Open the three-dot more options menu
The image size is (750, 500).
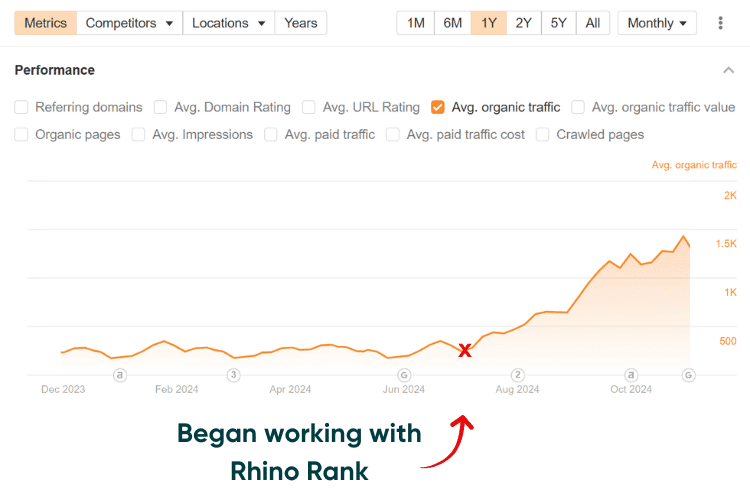tap(720, 23)
